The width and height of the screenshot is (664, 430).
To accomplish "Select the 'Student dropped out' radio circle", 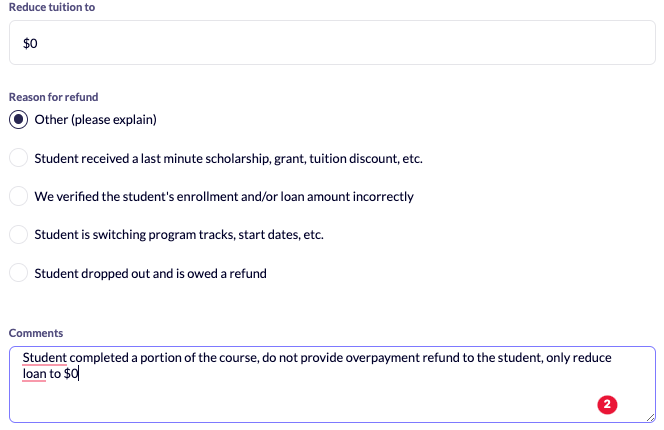I will (19, 273).
